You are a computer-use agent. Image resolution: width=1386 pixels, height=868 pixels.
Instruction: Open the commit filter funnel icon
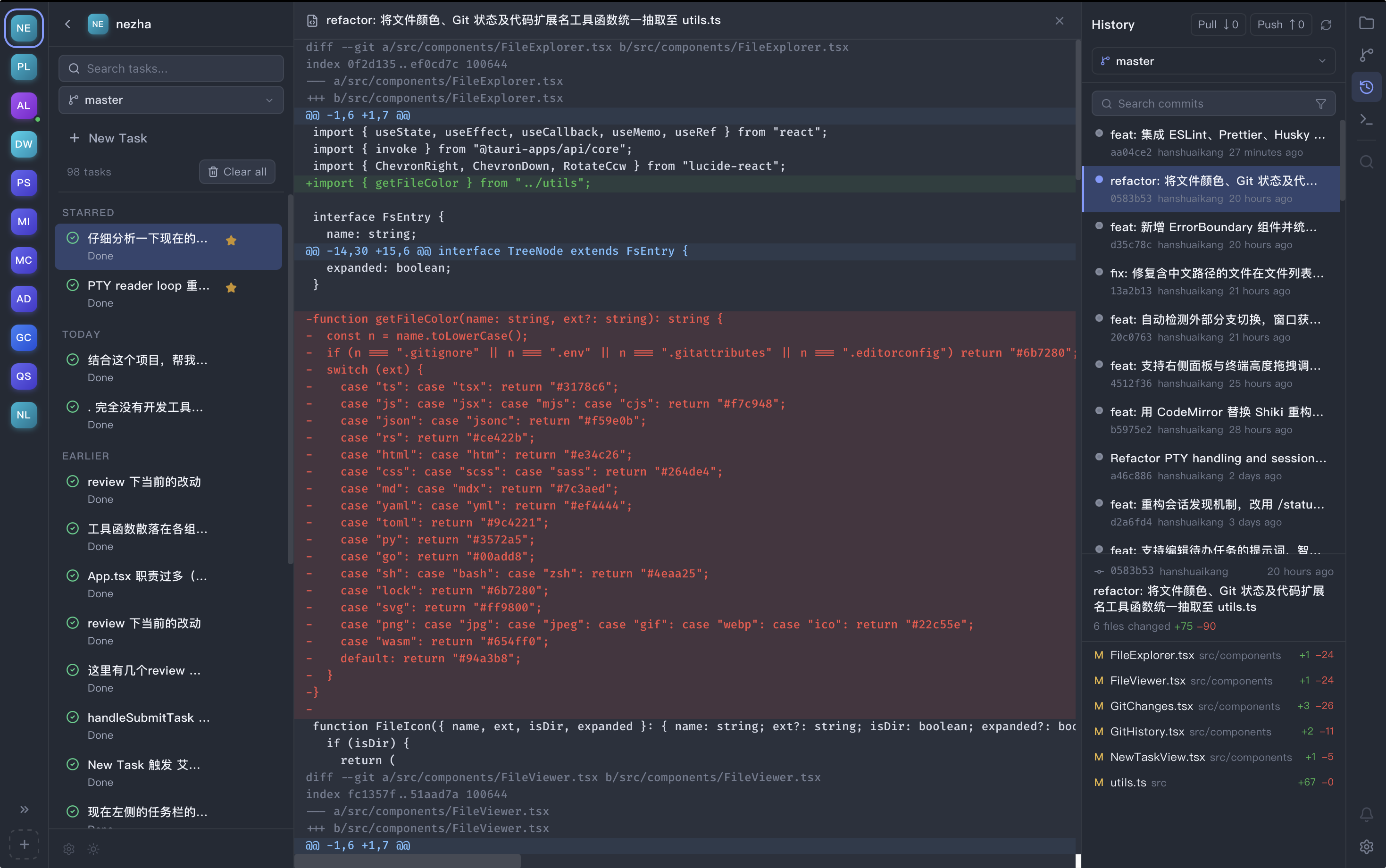(x=1320, y=103)
